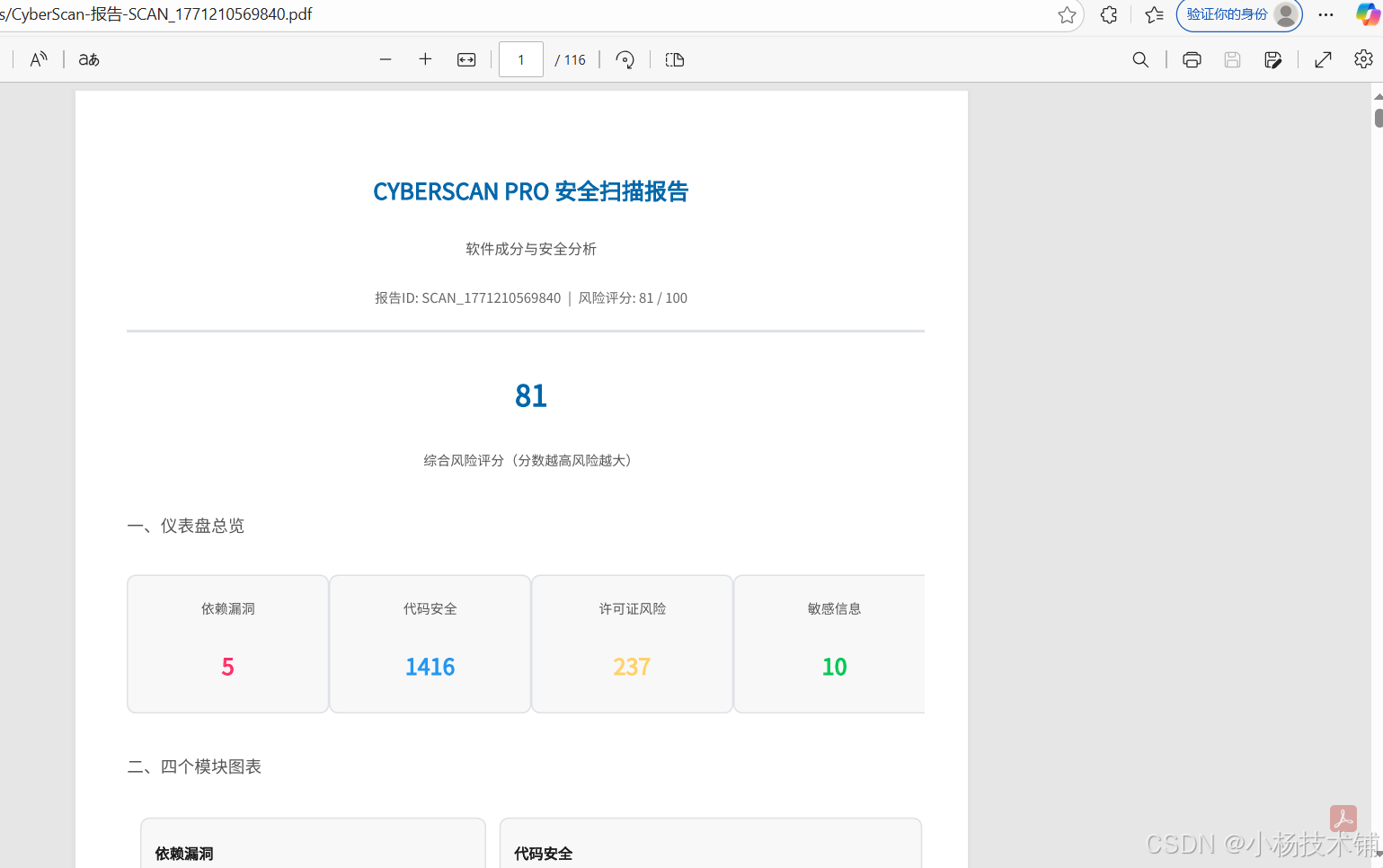Enter full screen mode
Viewport: 1383px width, 868px height.
coord(1323,59)
